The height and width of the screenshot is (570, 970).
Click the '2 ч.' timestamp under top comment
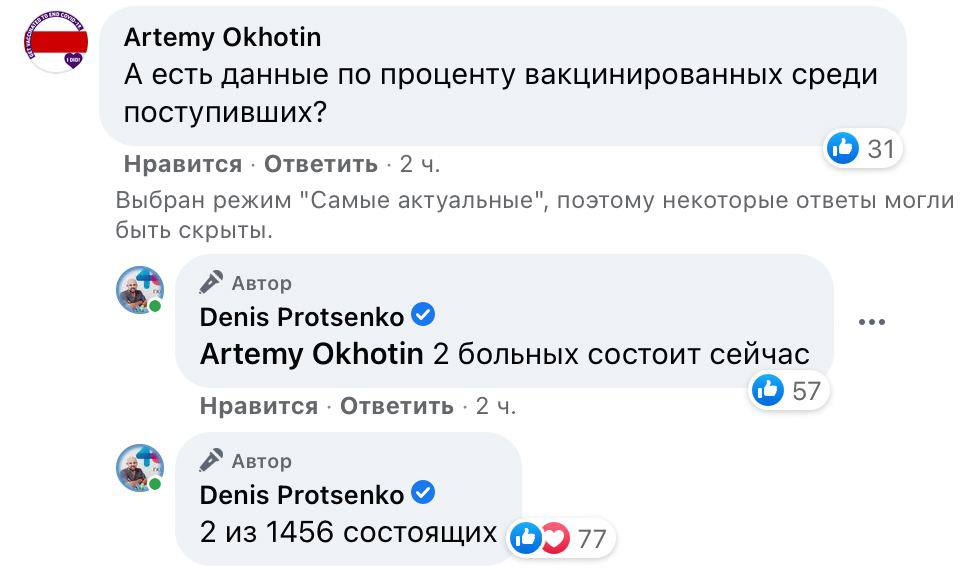tap(419, 164)
